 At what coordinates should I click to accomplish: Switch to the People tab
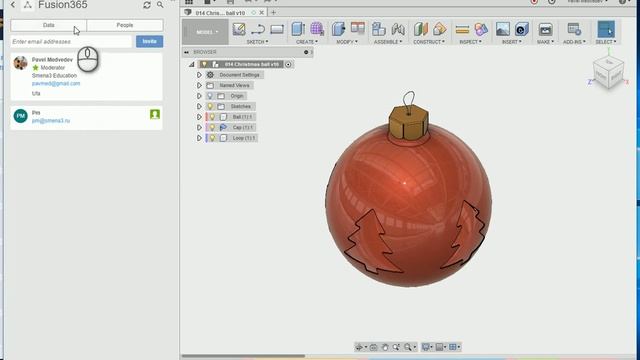125,25
